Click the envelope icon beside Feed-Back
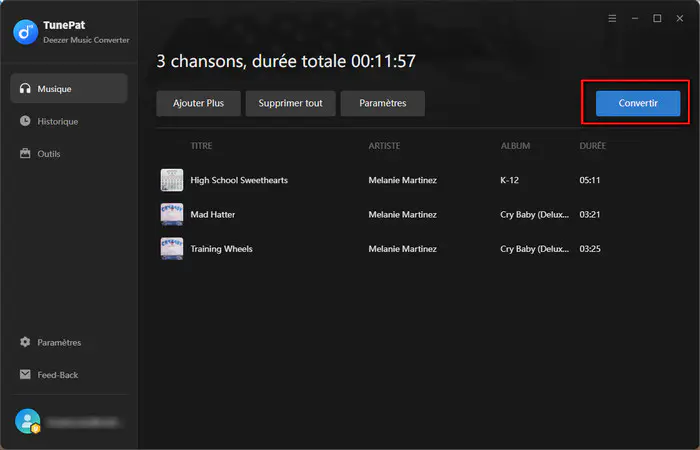700x450 pixels. pyautogui.click(x=25, y=374)
